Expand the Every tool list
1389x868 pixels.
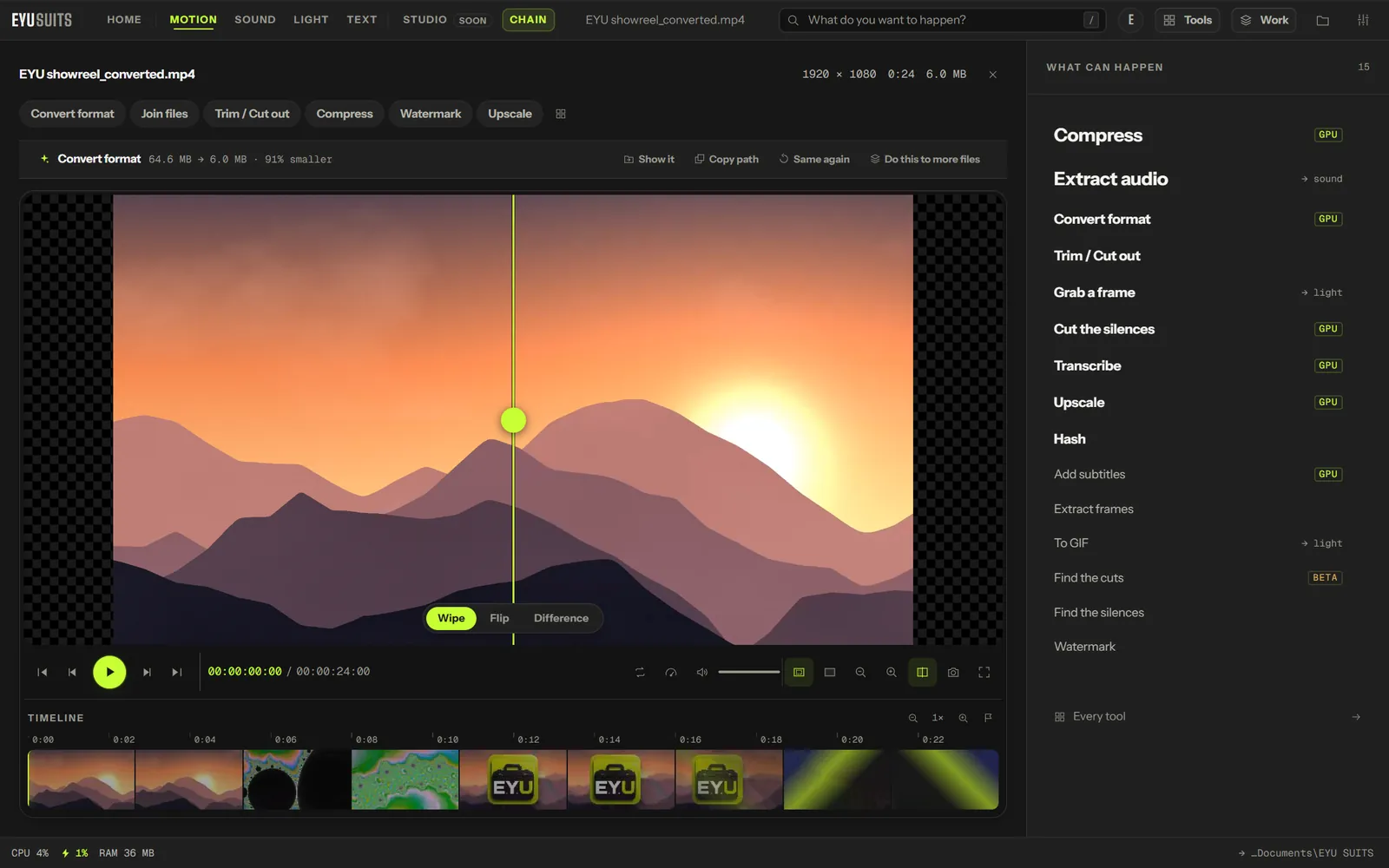coord(1207,717)
